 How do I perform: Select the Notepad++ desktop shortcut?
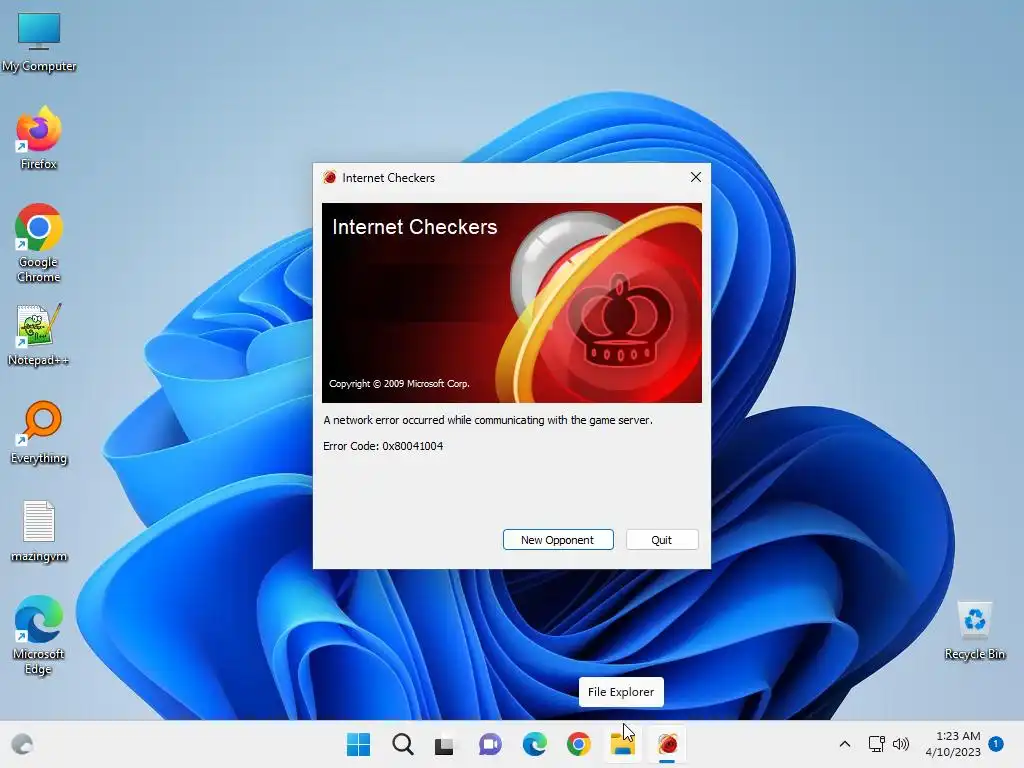[x=39, y=334]
